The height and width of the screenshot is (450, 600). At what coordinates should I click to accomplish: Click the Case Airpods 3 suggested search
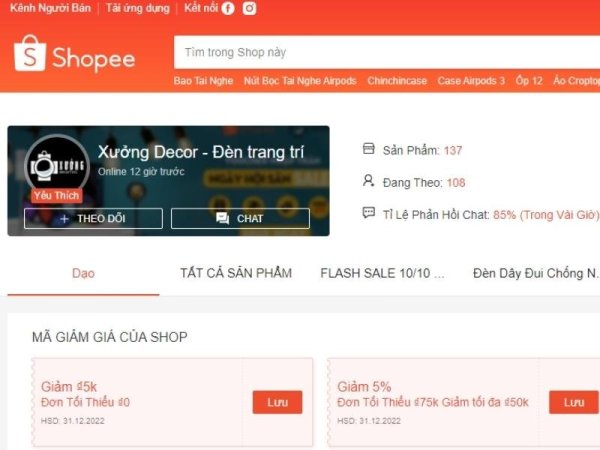click(471, 81)
